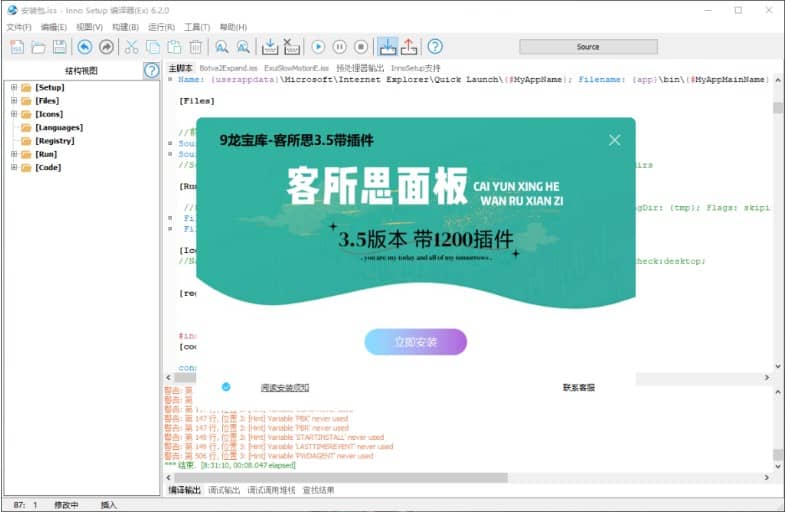The height and width of the screenshot is (512, 785).
Task: Expand the [Icons] tree node
Action: tap(14, 114)
